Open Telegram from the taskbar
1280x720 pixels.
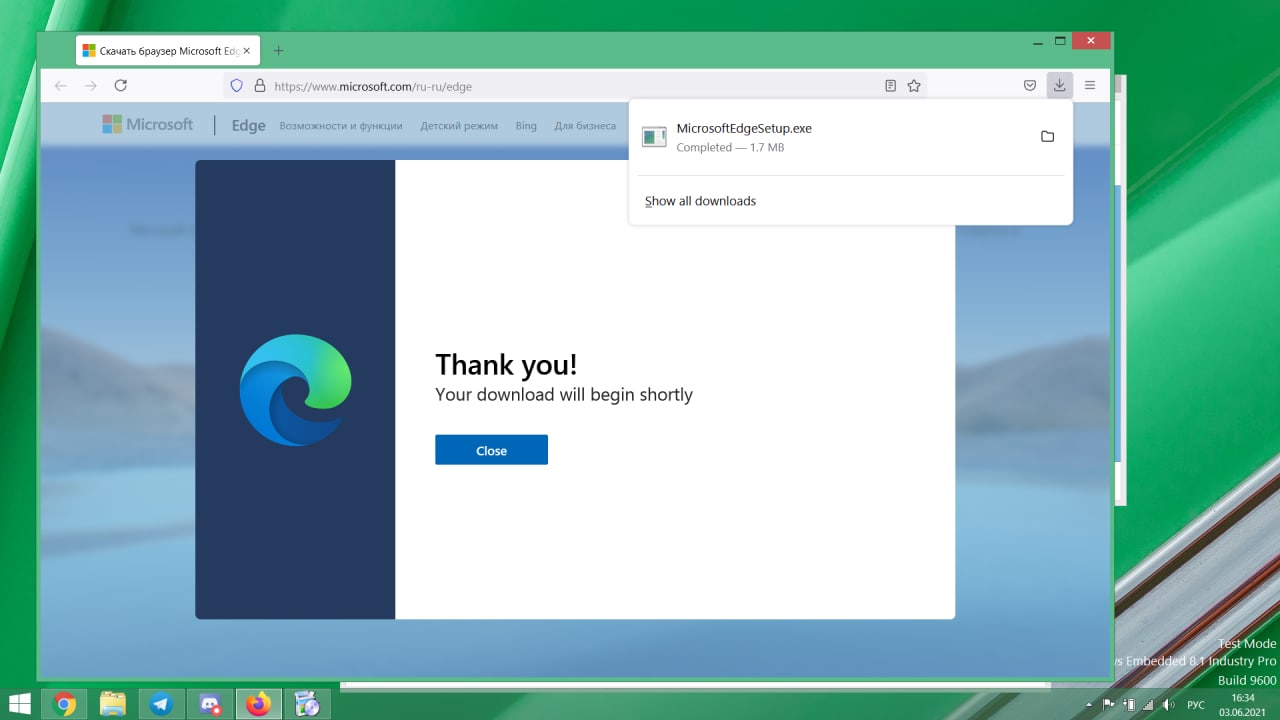tap(161, 704)
